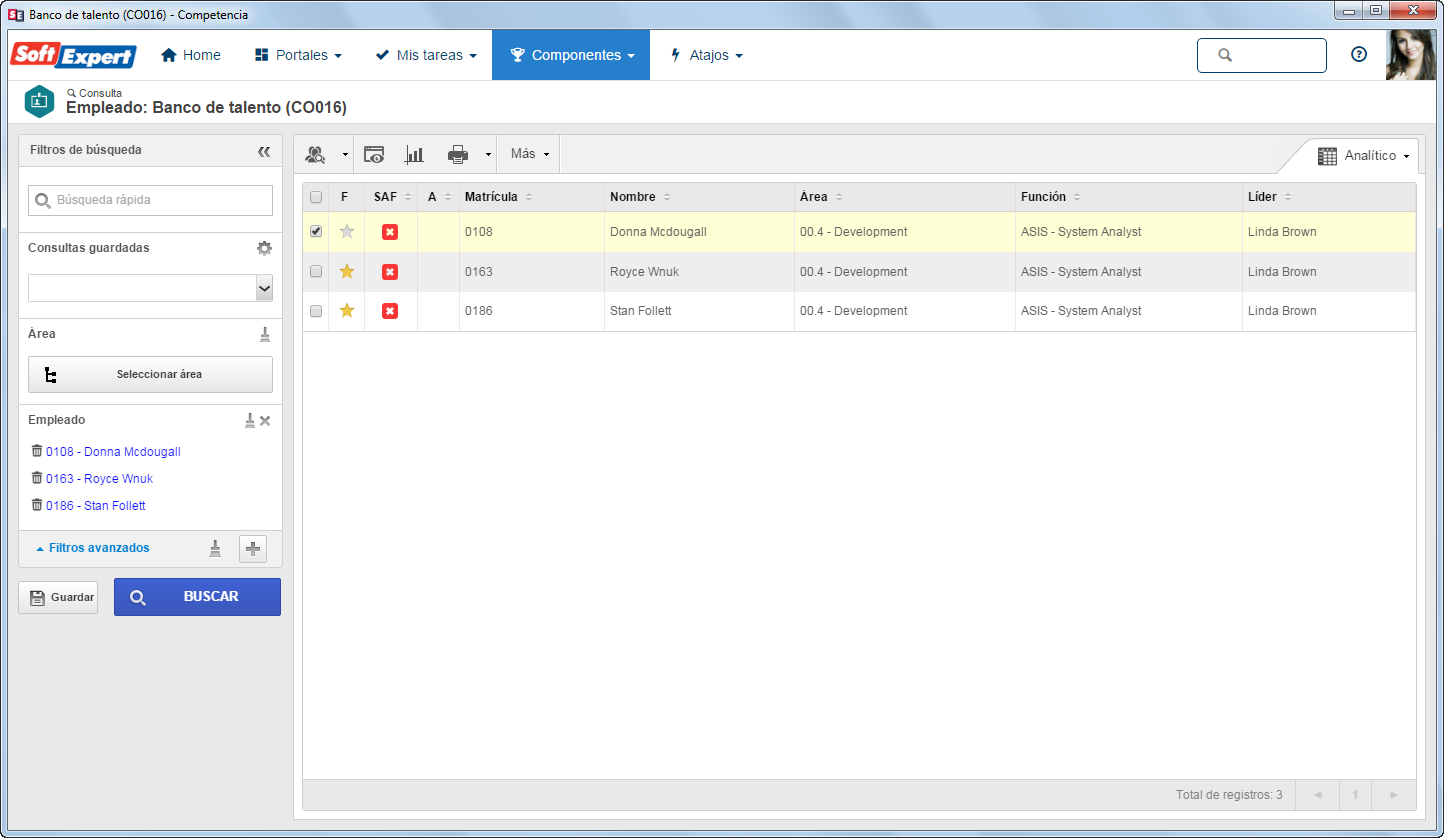Open the Mis tareas menu

click(426, 55)
